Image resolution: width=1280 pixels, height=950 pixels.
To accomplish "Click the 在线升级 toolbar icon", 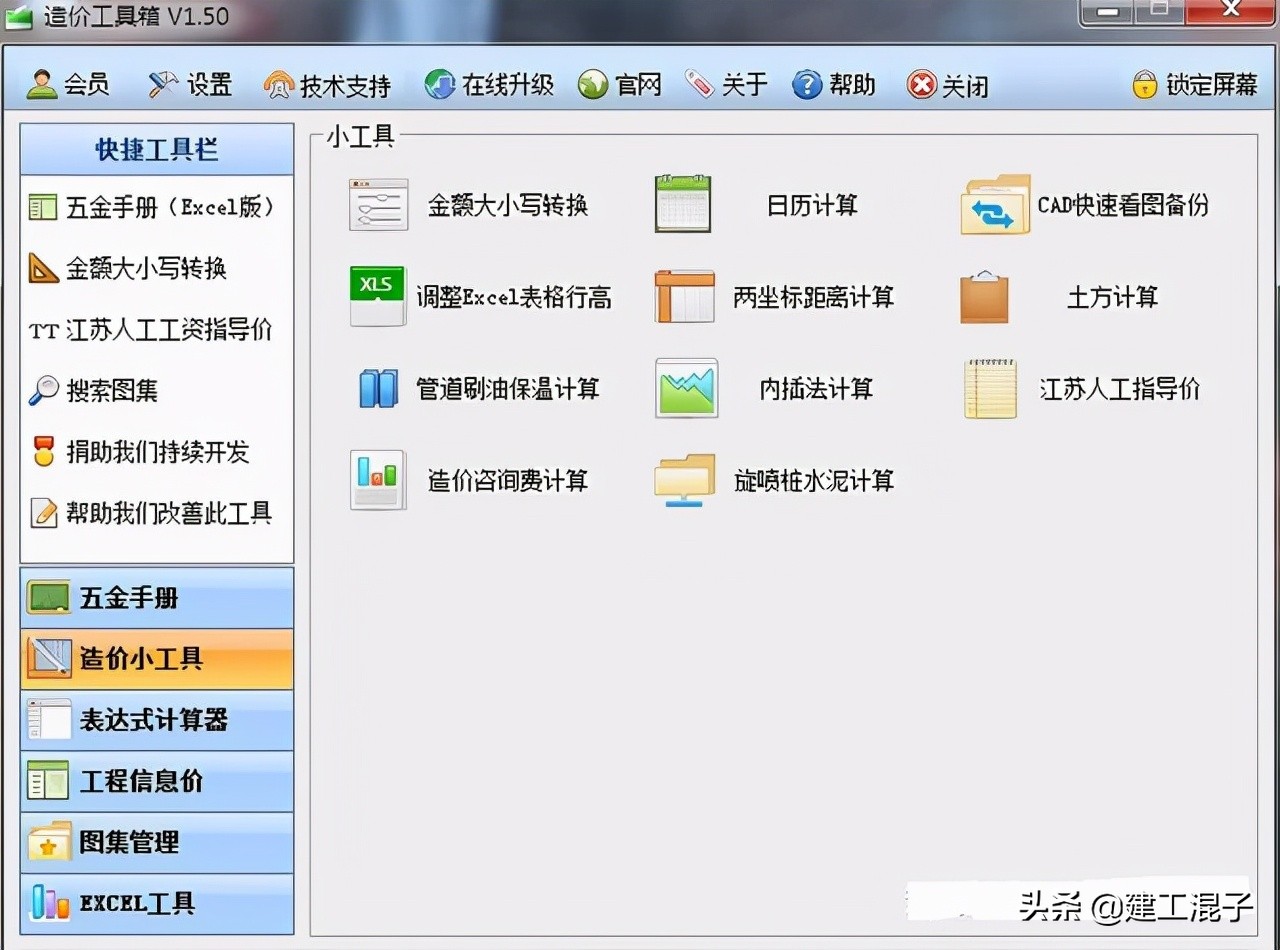I will tap(488, 85).
